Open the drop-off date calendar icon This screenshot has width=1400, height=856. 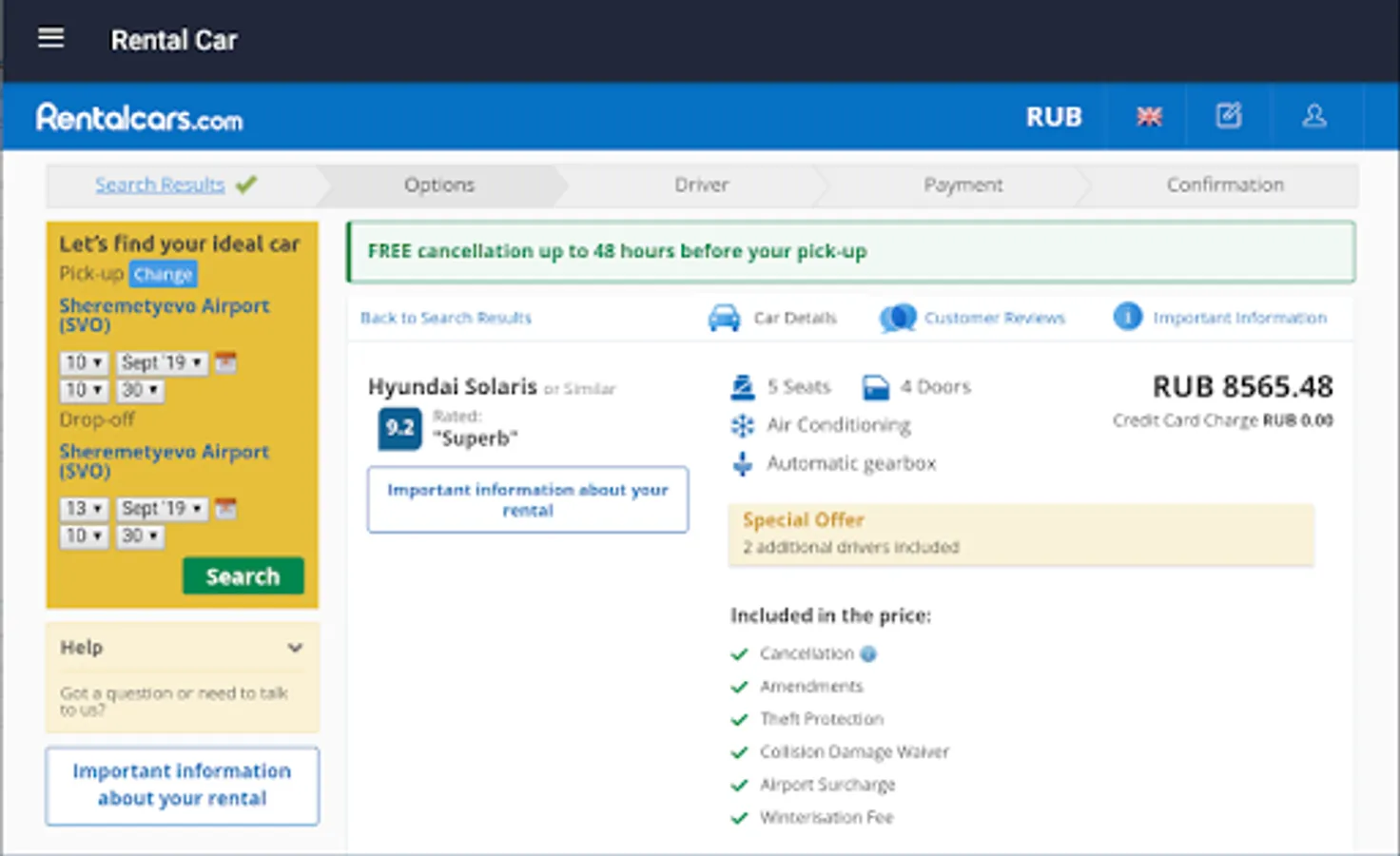(x=225, y=509)
